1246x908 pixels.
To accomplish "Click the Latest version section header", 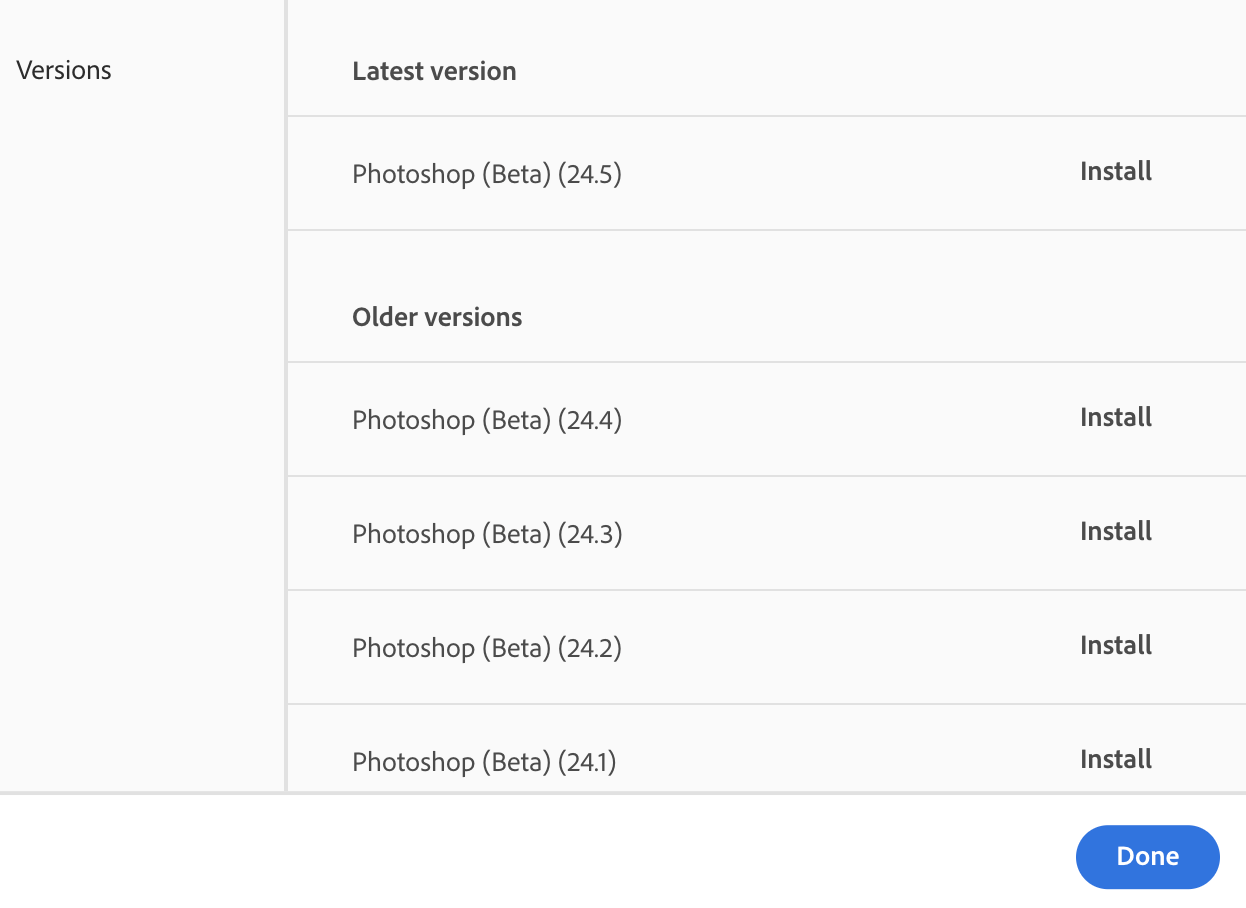I will click(x=433, y=71).
